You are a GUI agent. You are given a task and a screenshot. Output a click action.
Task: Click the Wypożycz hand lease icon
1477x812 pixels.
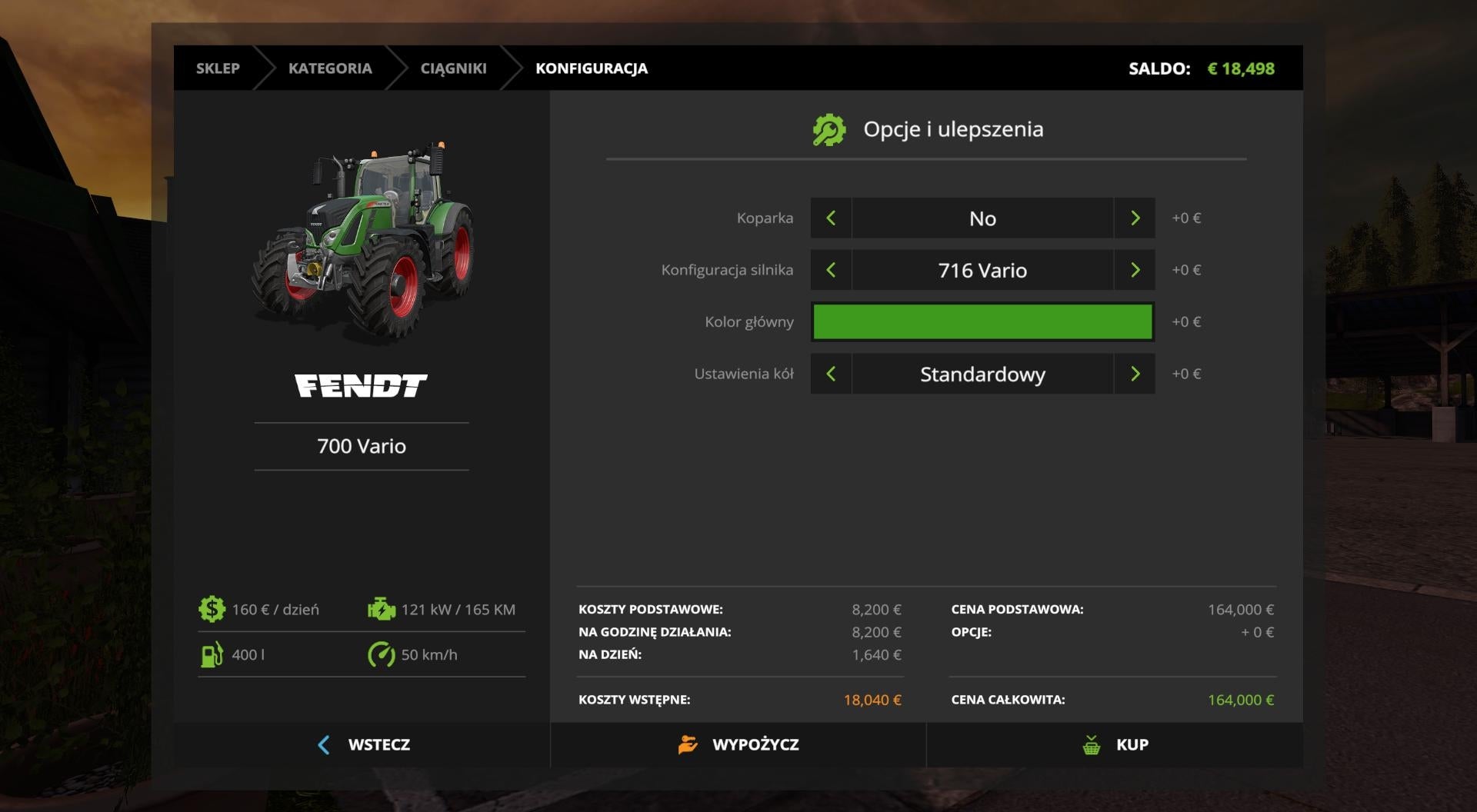point(688,744)
